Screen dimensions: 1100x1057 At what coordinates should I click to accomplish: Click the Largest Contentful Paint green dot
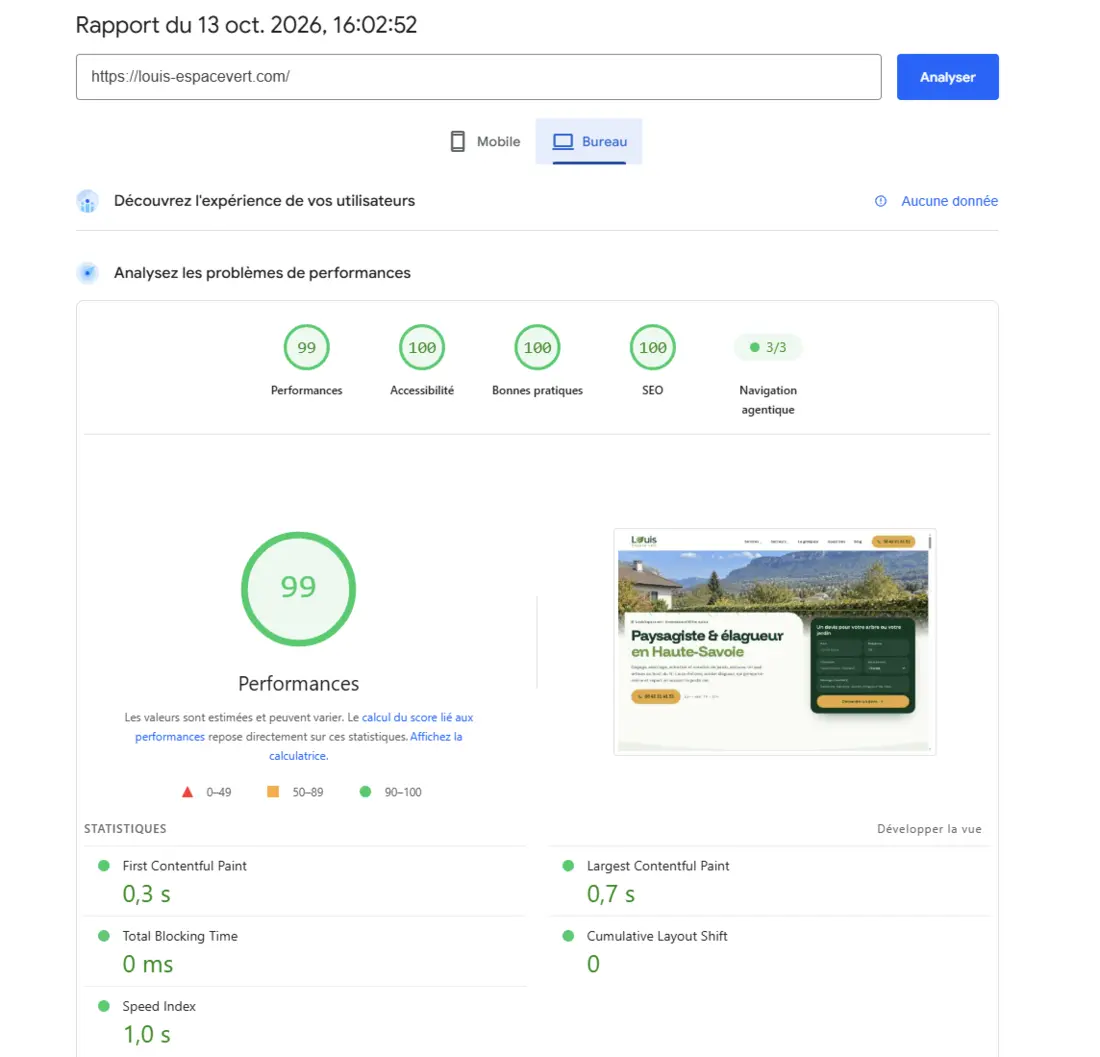coord(568,866)
